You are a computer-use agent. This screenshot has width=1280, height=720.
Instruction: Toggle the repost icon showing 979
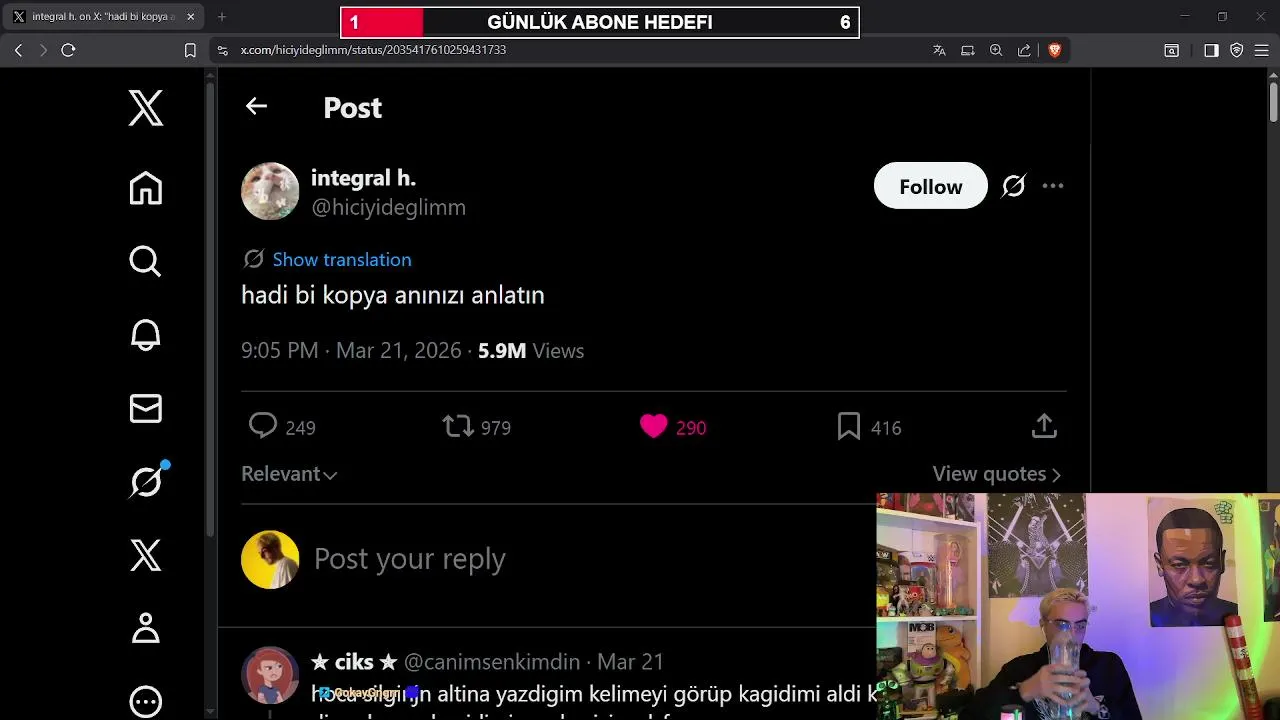458,427
